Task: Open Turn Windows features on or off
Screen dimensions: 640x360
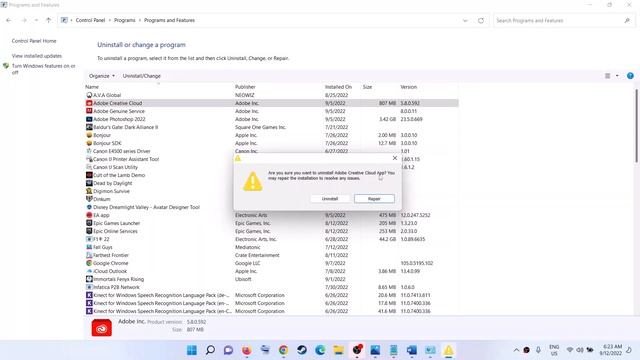Action: point(43,69)
